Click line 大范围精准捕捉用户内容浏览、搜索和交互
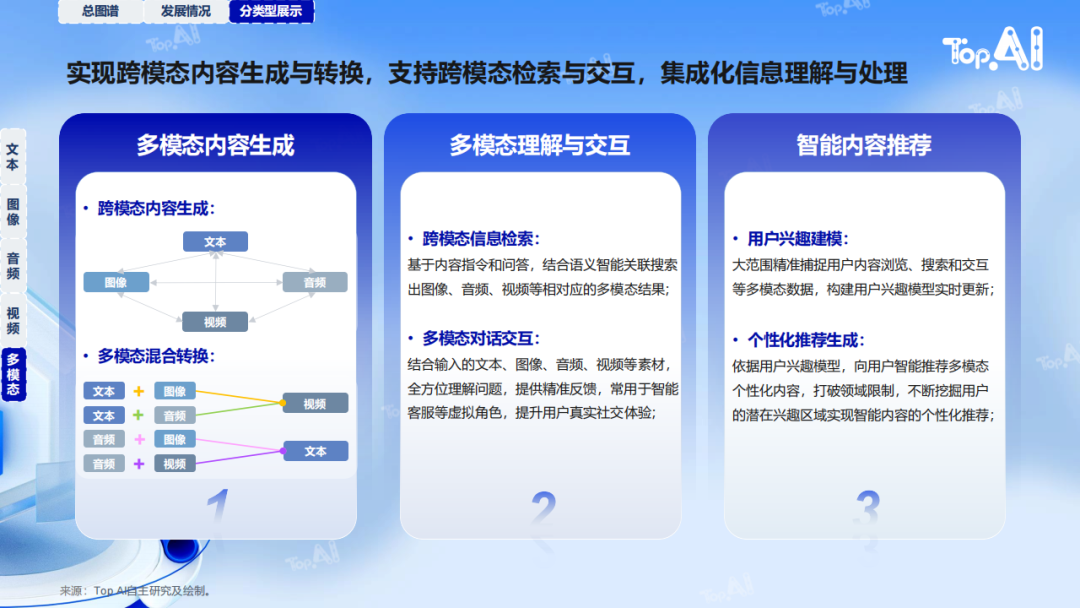 point(860,265)
